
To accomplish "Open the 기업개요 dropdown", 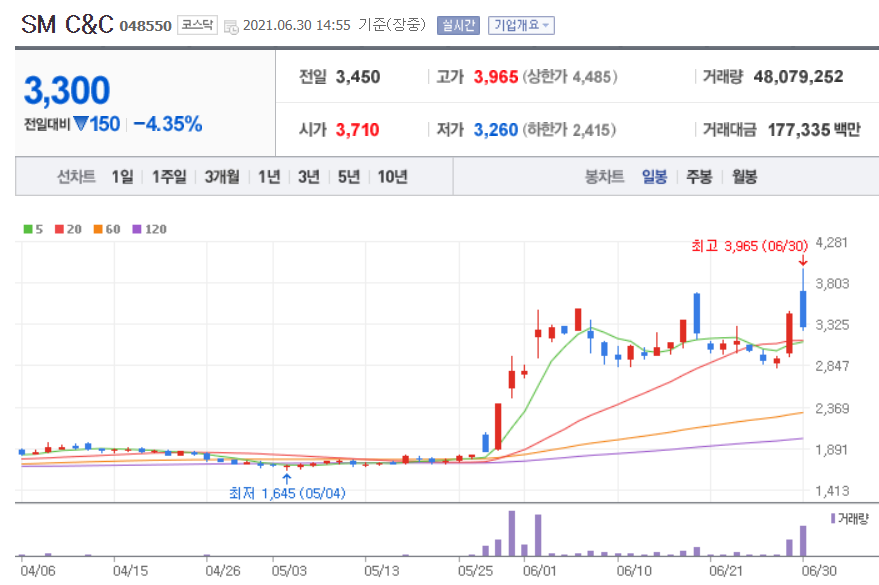I will coord(521,25).
